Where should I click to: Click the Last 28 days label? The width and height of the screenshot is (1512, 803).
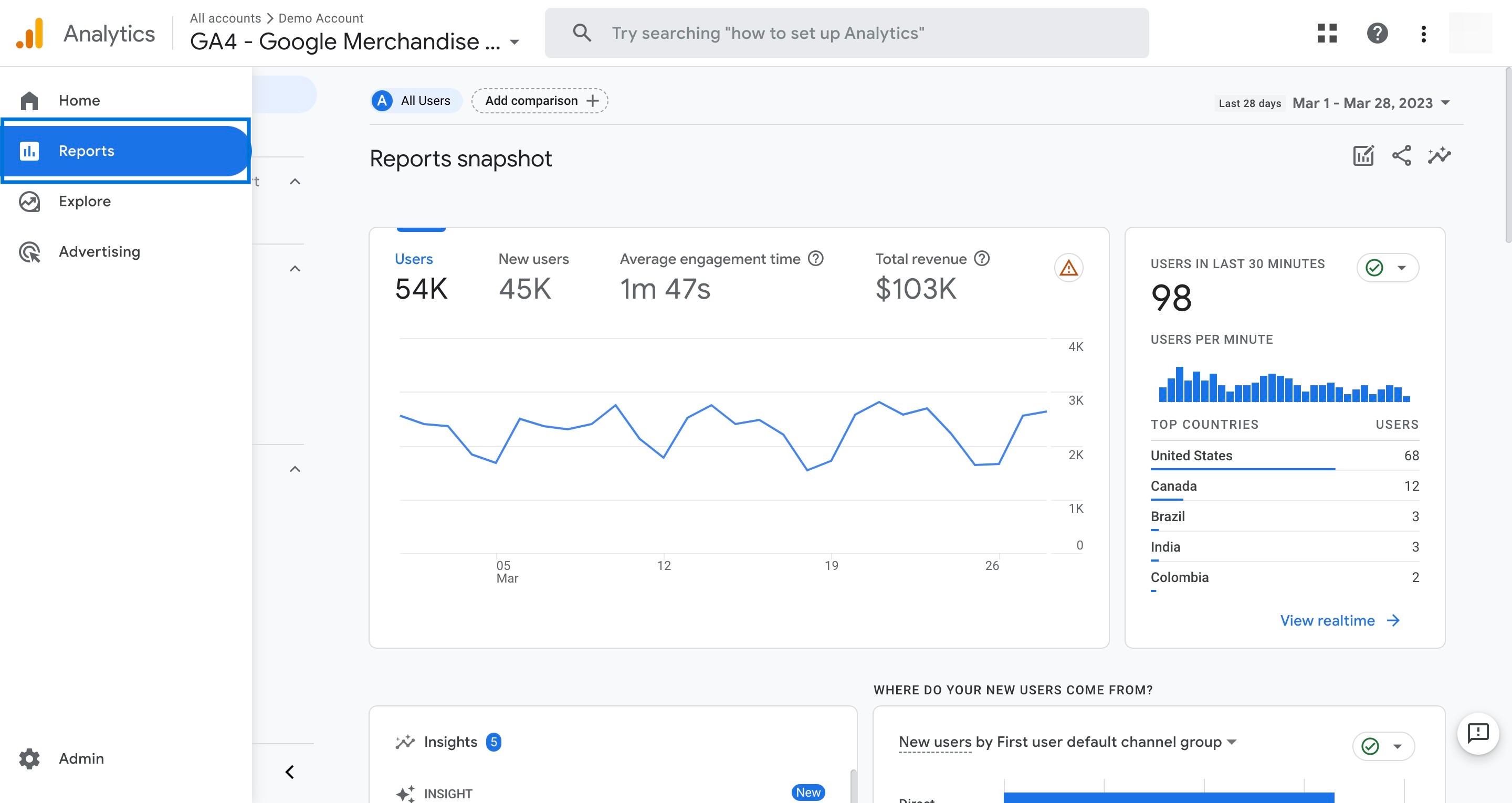pyautogui.click(x=1249, y=103)
